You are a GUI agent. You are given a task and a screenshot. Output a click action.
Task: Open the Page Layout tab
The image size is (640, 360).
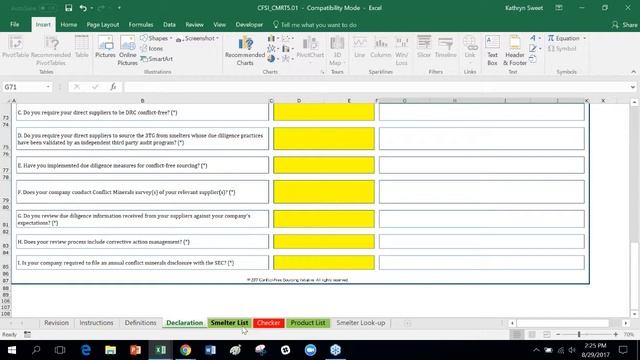click(102, 24)
